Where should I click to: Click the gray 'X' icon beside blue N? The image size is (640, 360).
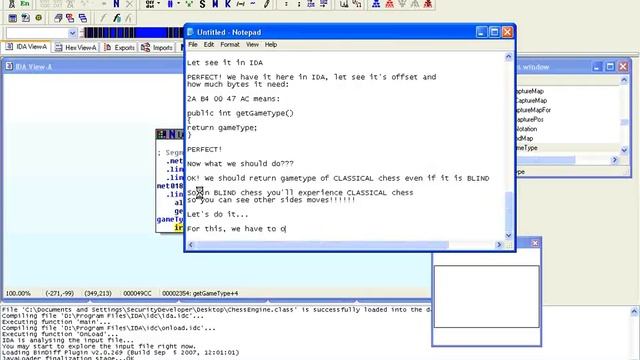coord(129,4)
